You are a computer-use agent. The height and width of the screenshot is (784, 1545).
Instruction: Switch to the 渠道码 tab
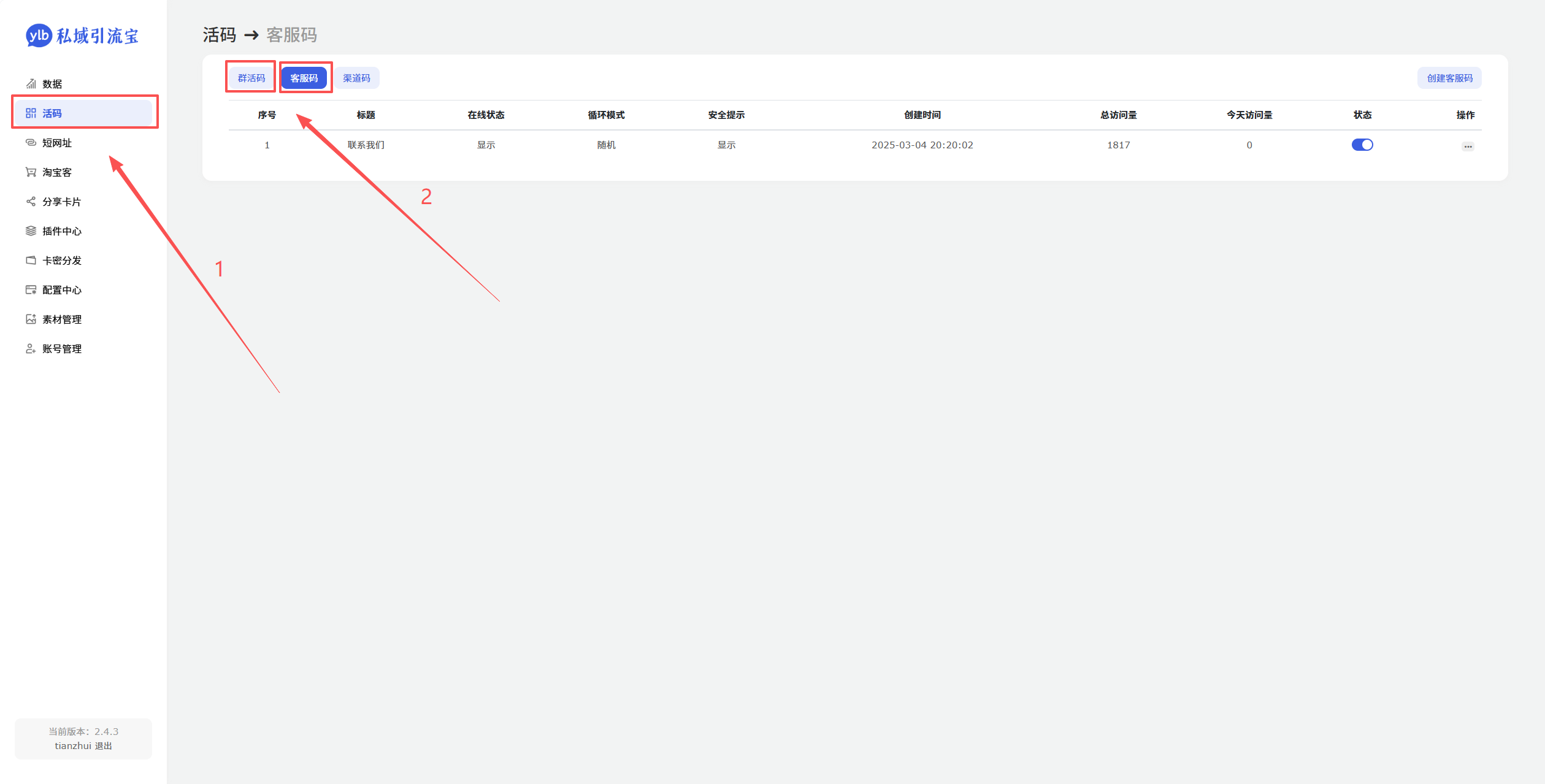pyautogui.click(x=356, y=78)
